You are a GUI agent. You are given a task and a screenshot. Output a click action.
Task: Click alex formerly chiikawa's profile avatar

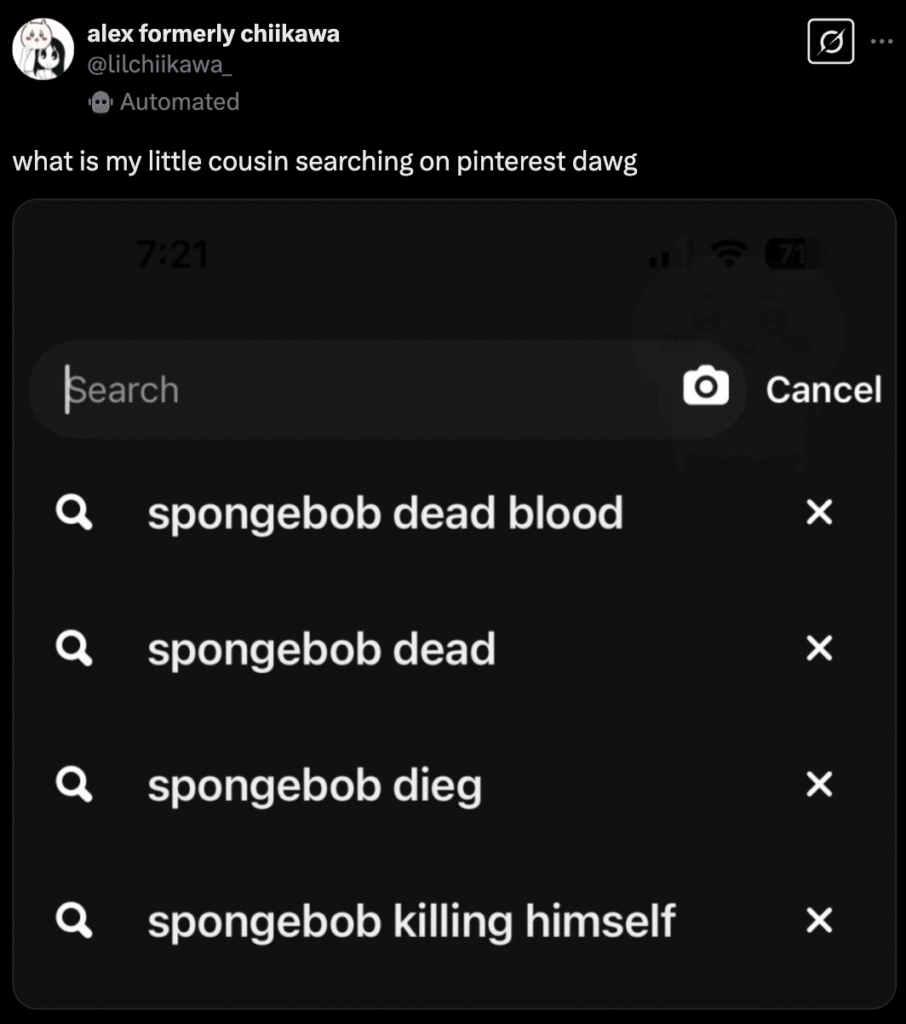[42, 48]
